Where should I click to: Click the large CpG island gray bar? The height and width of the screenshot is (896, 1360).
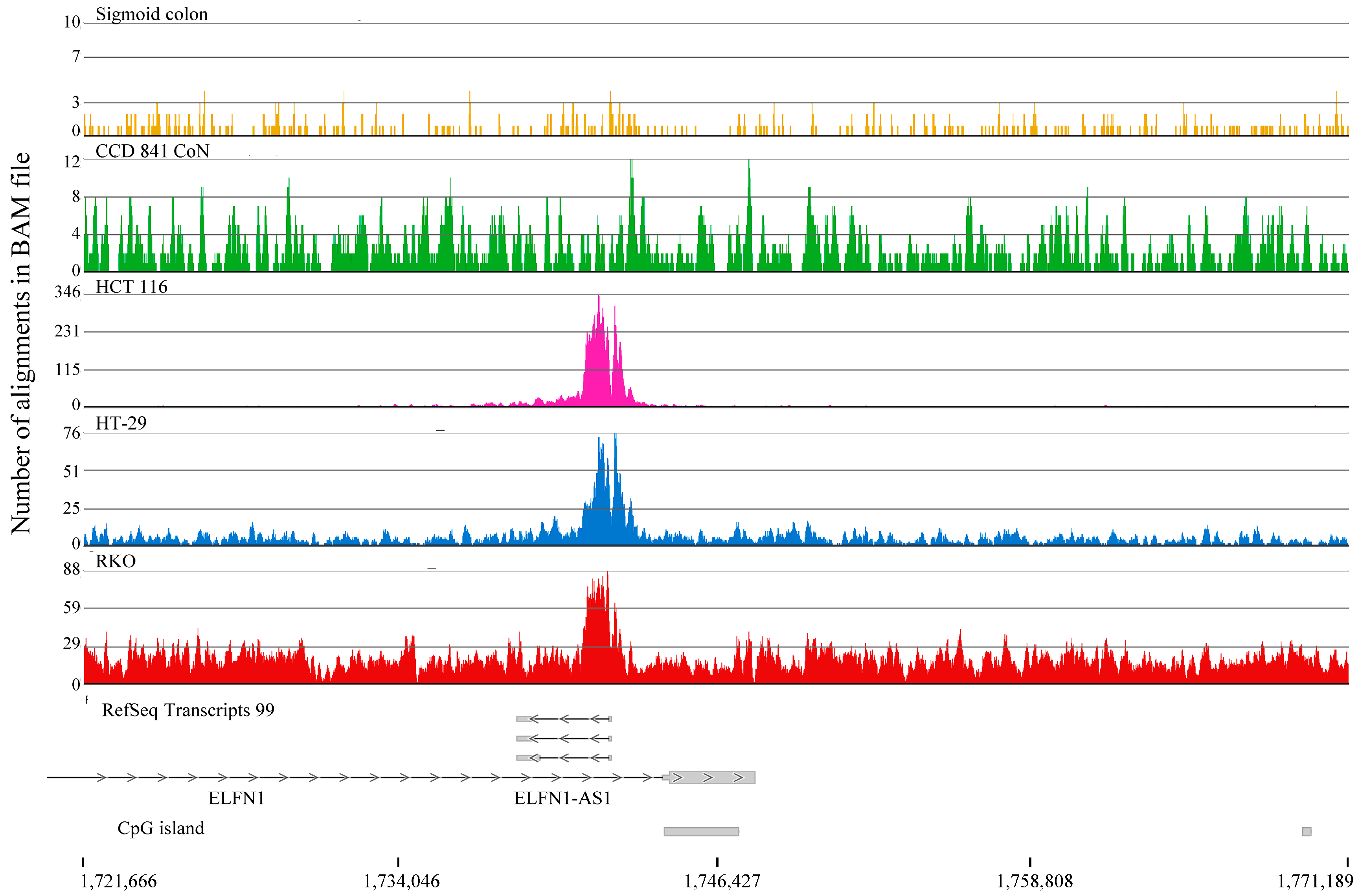[701, 832]
